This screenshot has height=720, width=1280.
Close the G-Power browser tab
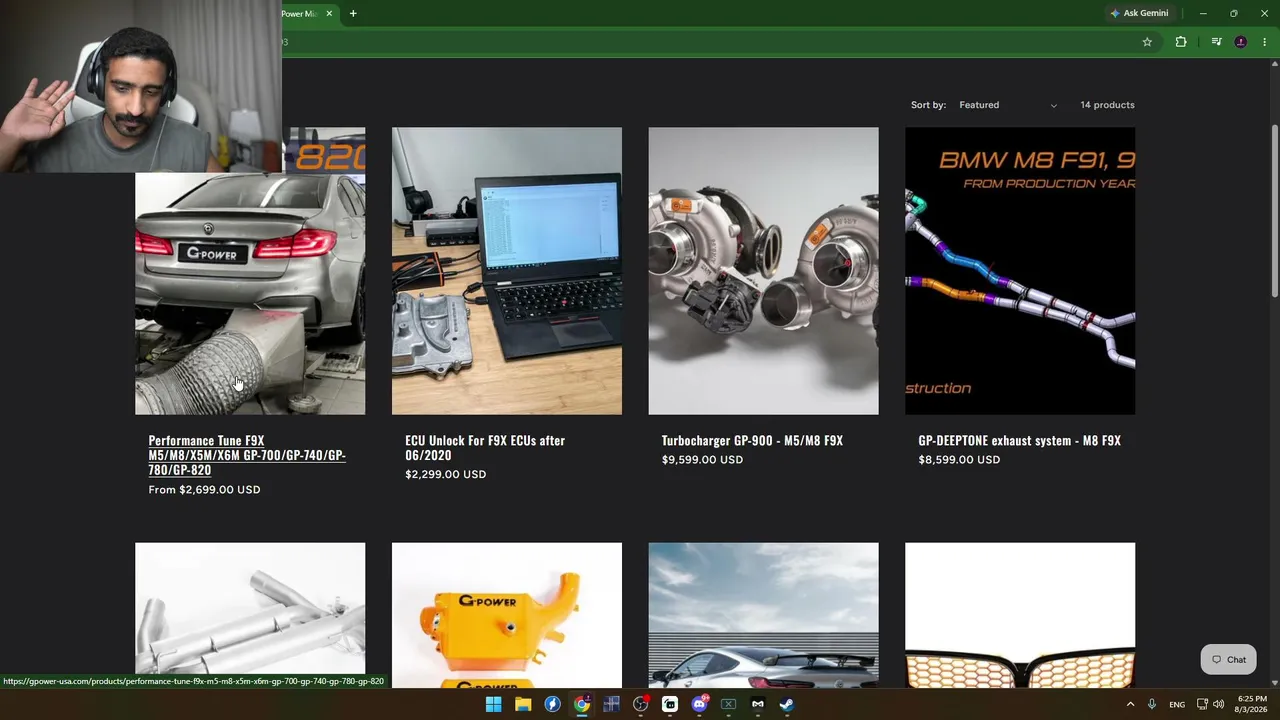point(329,14)
